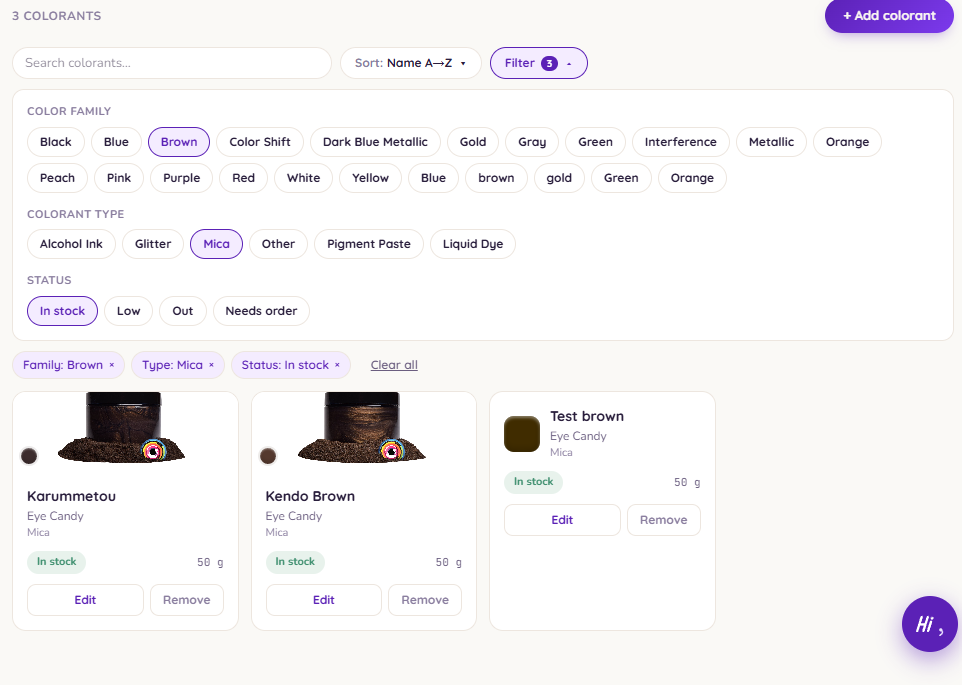Click the Test brown color square

(521, 434)
